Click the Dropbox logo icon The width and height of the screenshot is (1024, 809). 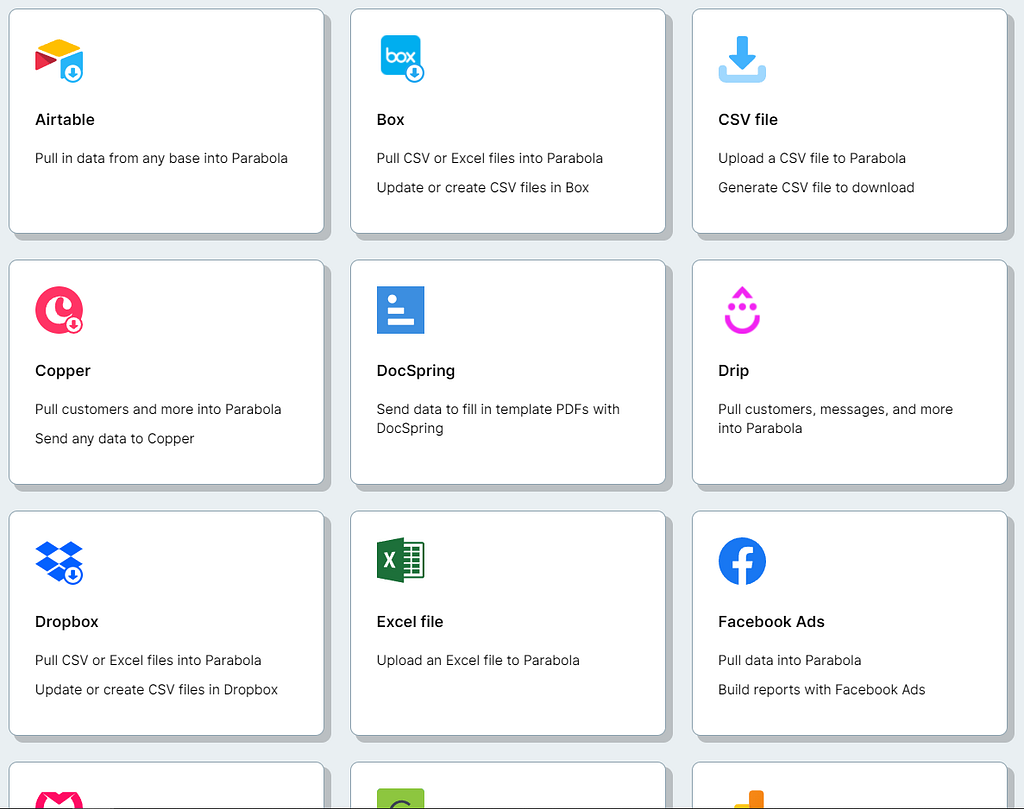tap(59, 562)
